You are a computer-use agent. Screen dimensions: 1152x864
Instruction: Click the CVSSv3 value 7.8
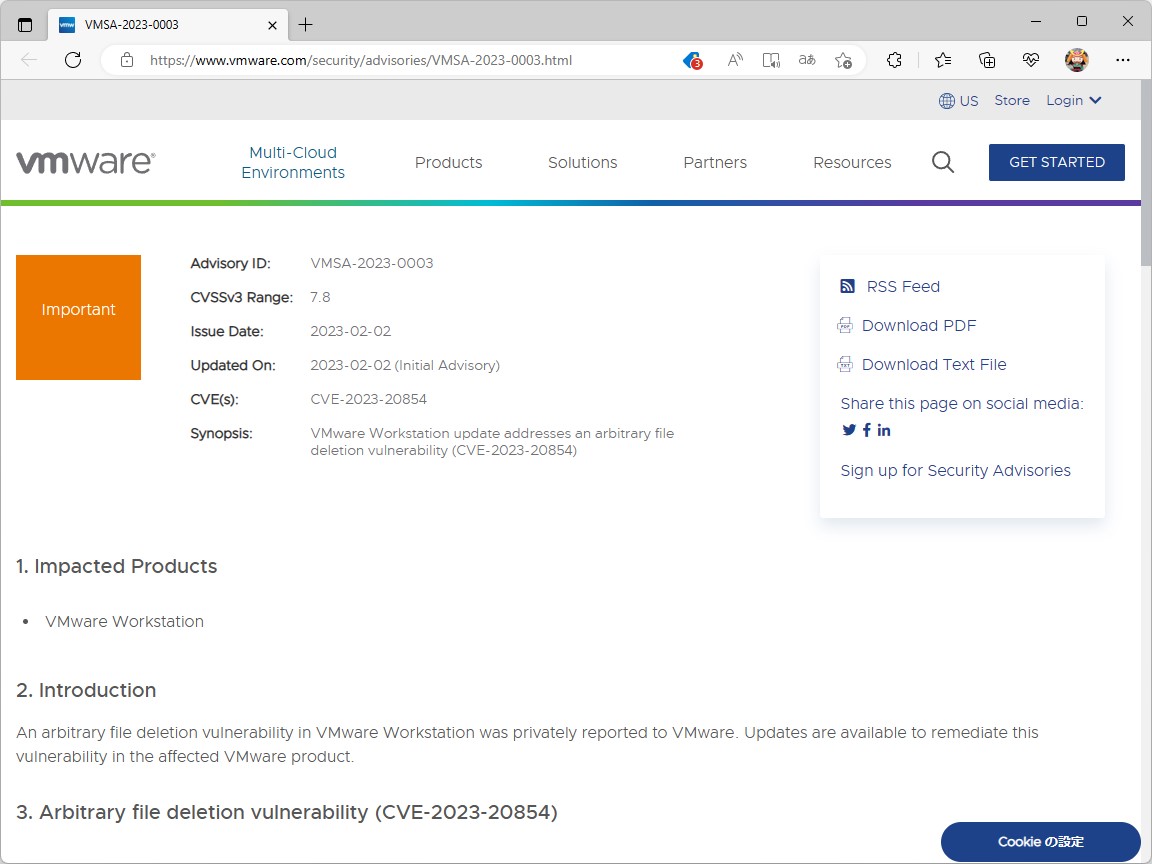click(320, 298)
